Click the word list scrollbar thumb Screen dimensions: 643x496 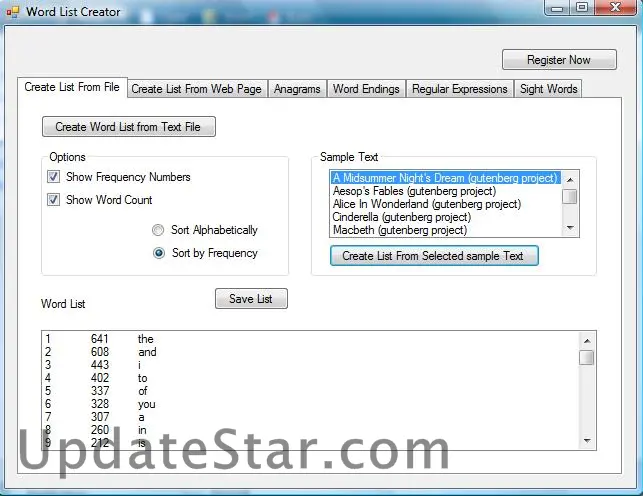point(587,357)
